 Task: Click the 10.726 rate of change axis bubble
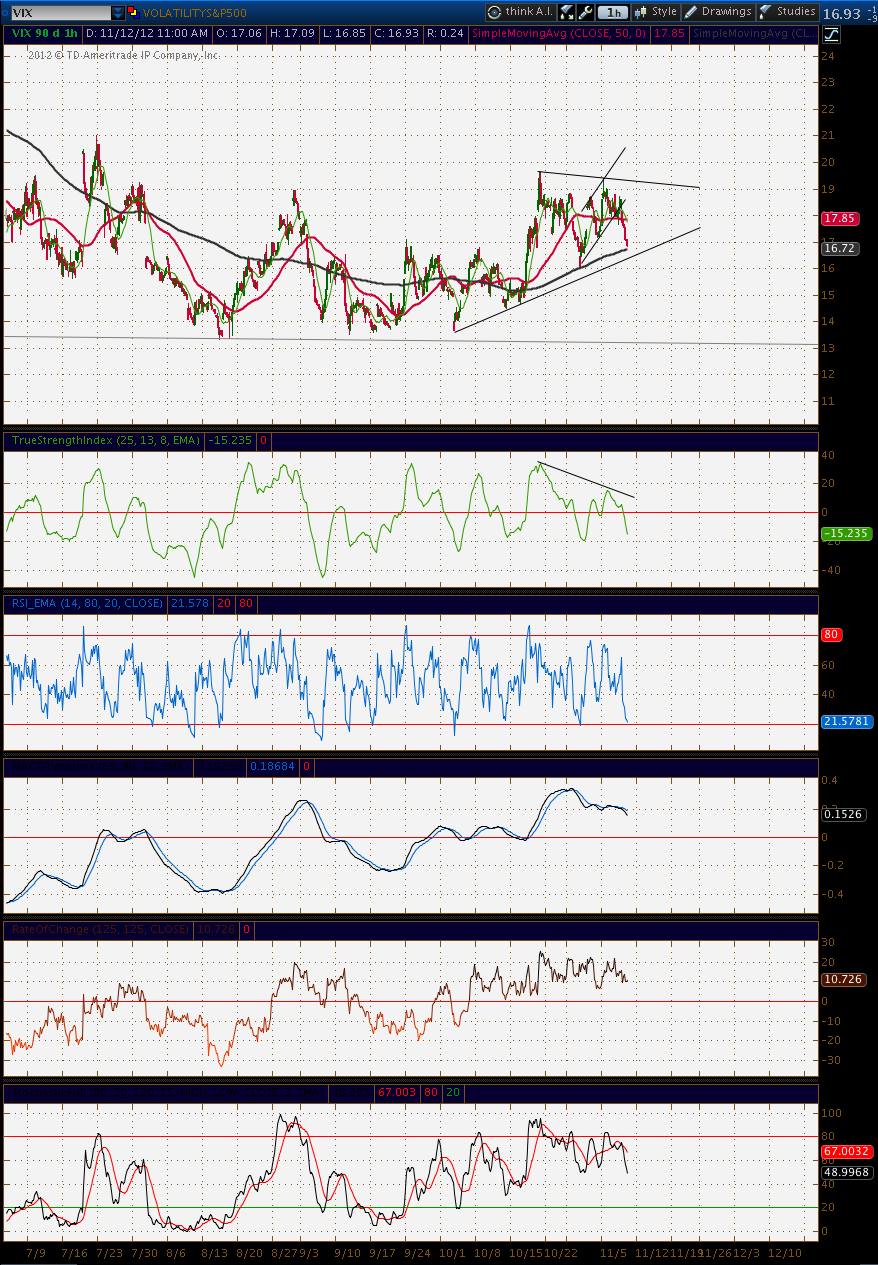pyautogui.click(x=842, y=980)
